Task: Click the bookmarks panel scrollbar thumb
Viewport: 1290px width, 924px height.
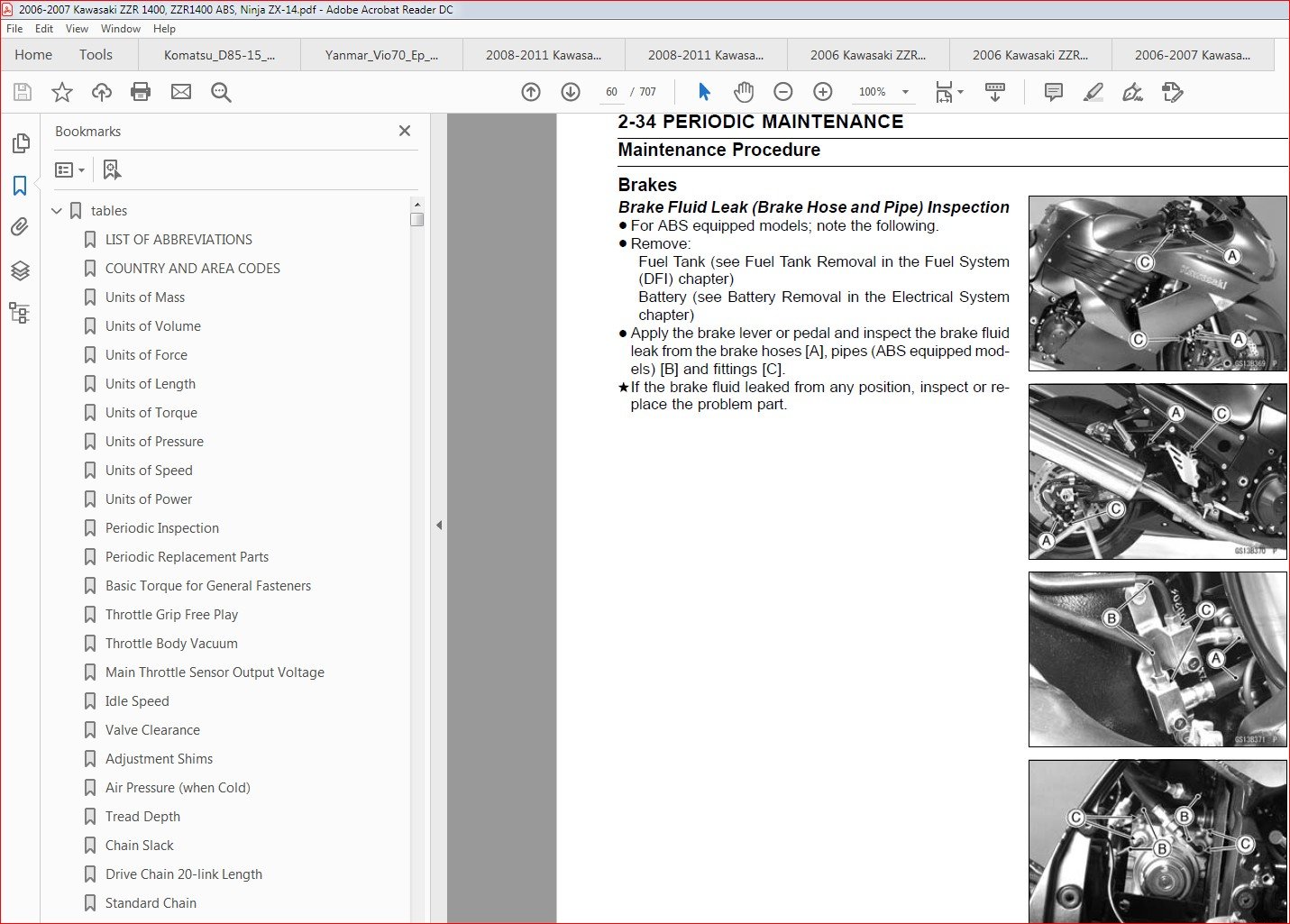Action: (416, 219)
